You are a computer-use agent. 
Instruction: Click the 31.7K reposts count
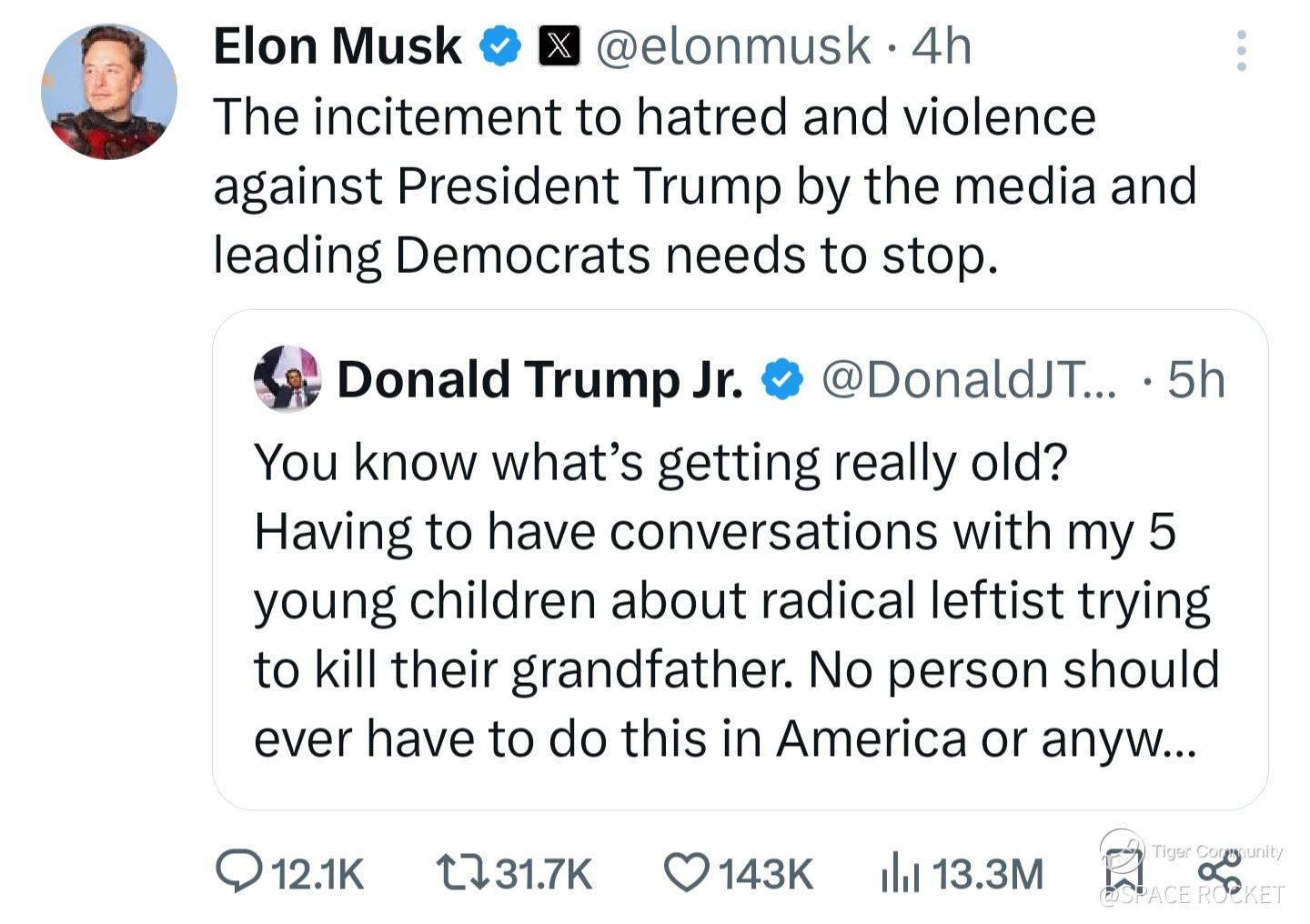tap(543, 874)
